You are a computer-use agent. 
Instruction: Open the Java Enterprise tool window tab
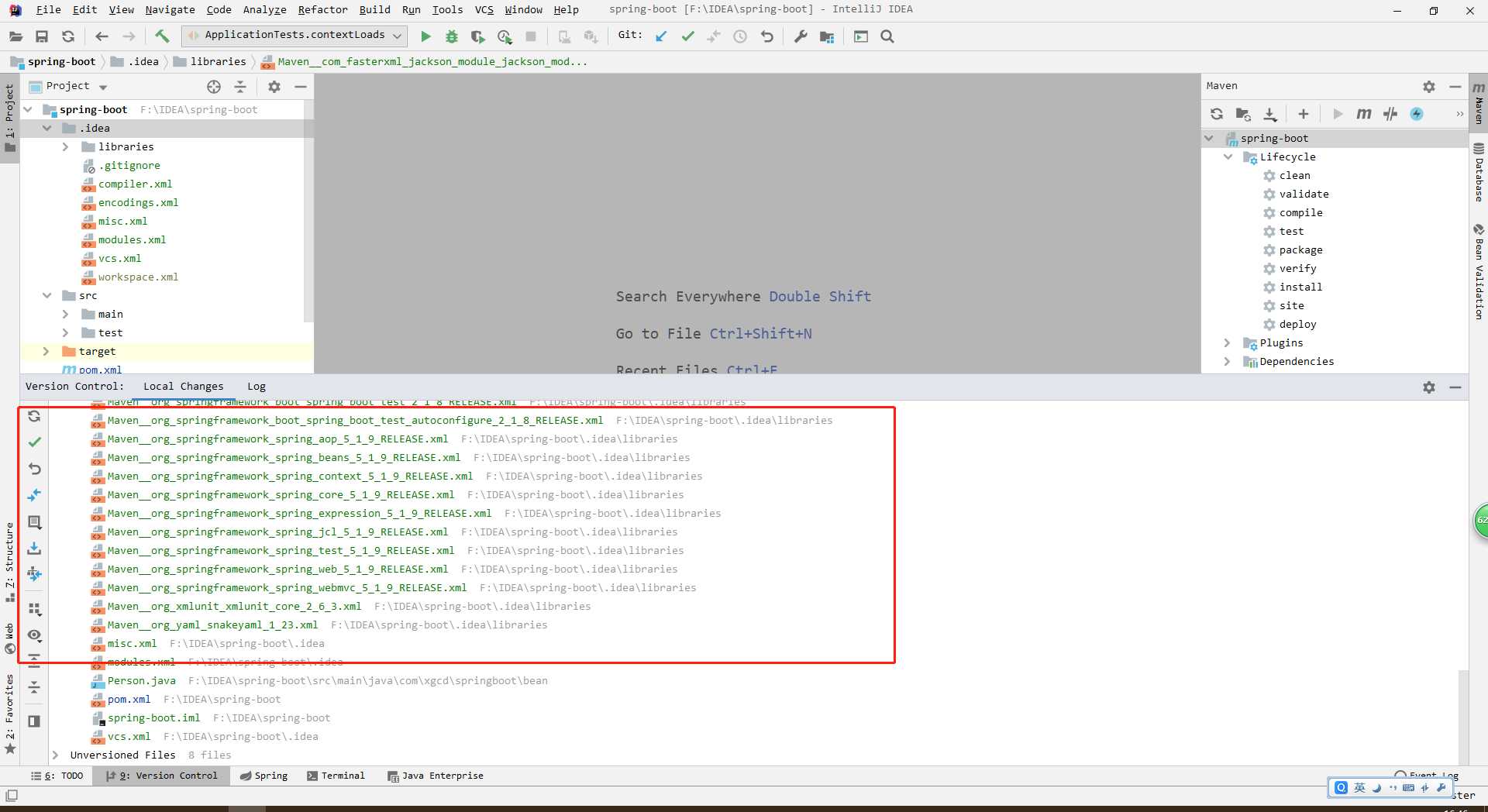436,776
